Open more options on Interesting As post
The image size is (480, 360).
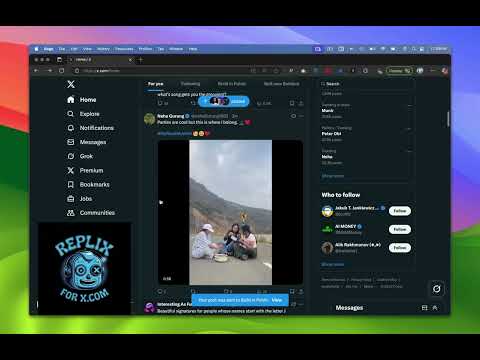301,304
